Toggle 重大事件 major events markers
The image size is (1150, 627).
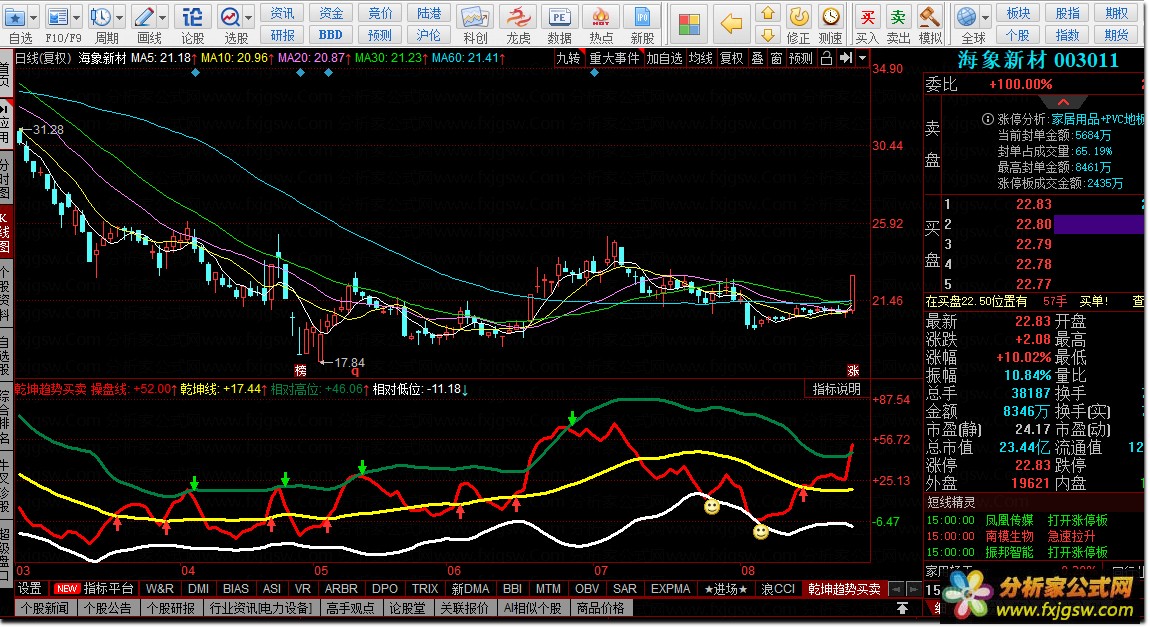click(x=614, y=58)
